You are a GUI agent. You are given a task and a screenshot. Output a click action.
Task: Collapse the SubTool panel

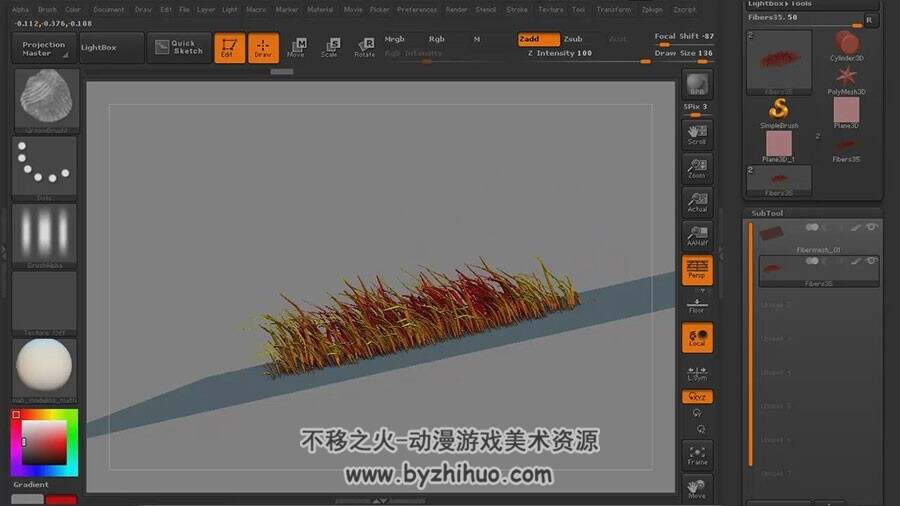click(767, 213)
